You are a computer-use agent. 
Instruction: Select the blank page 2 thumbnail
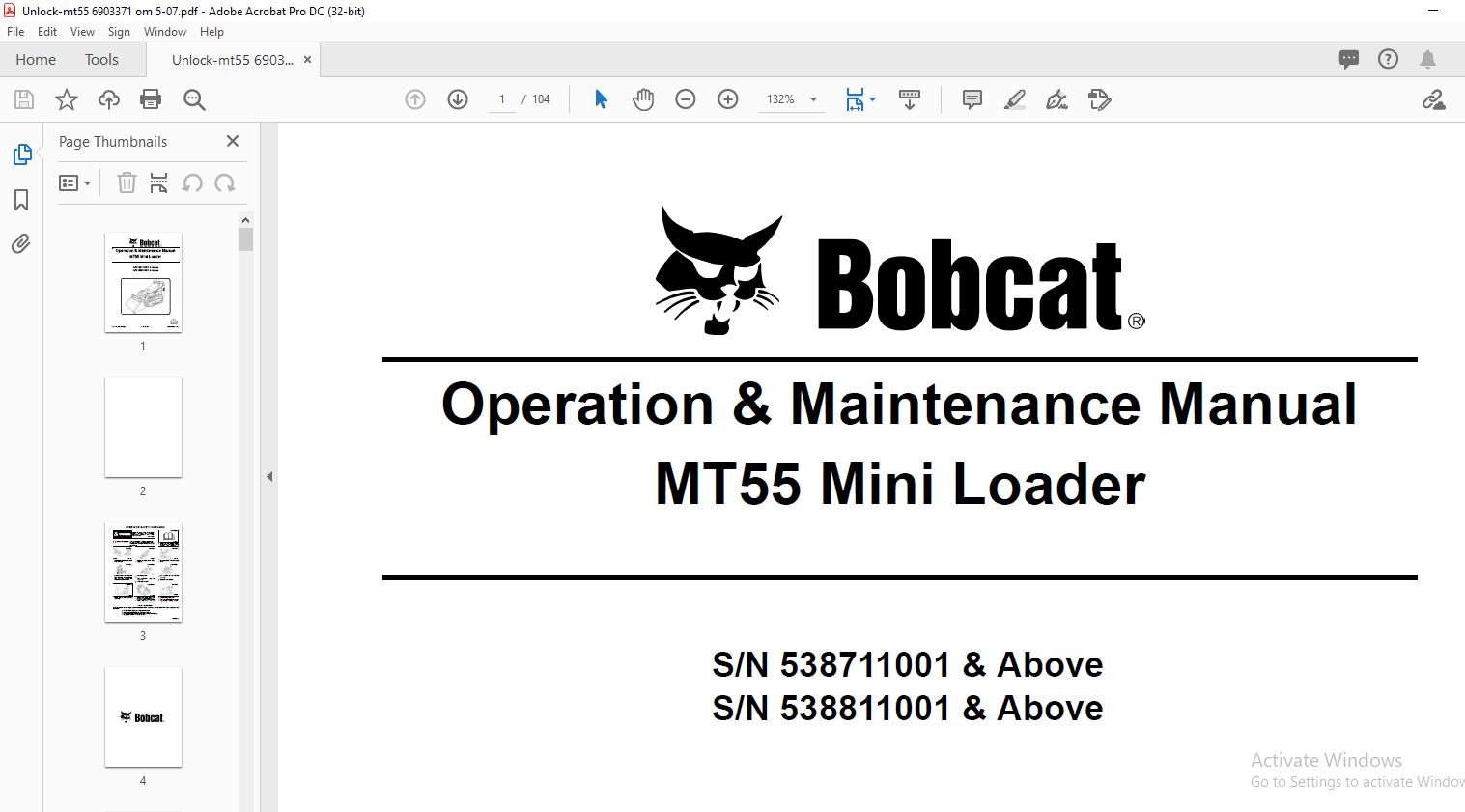pyautogui.click(x=143, y=428)
